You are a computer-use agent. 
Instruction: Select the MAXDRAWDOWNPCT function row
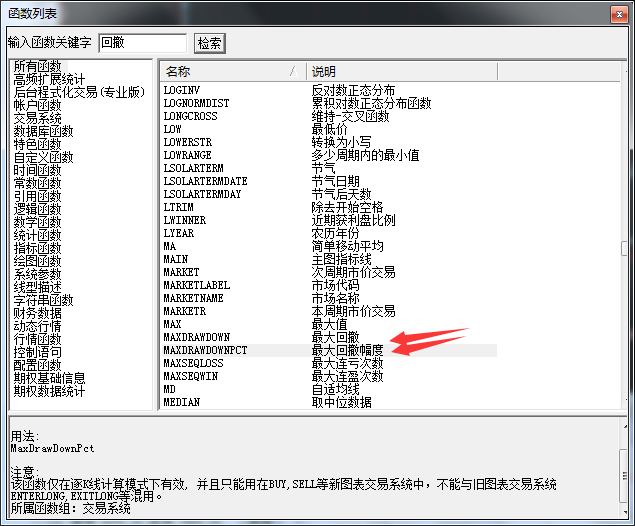329,350
